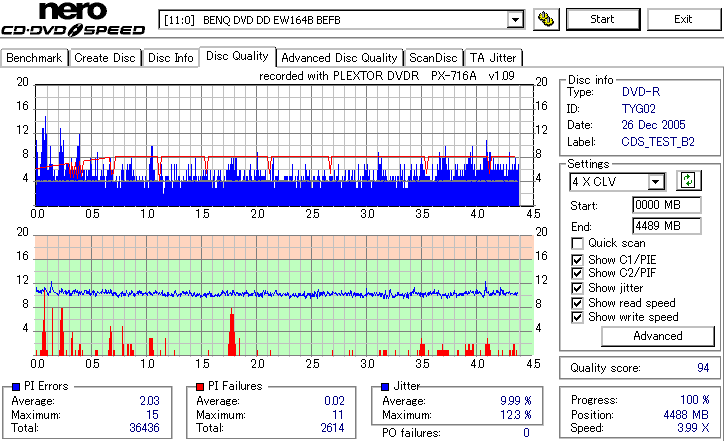
Task: Open the Advanced settings button
Action: (x=658, y=336)
